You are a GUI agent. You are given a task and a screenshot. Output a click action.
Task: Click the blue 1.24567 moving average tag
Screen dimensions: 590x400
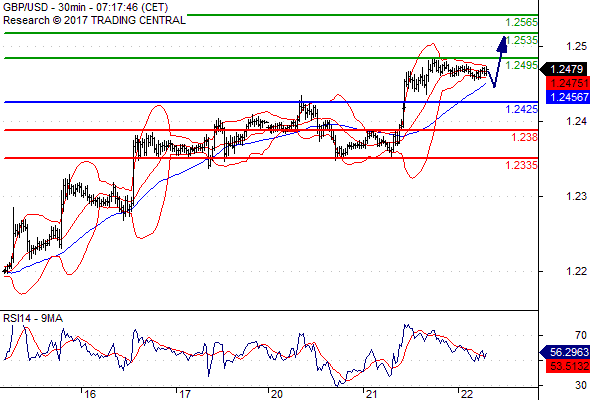pos(568,97)
